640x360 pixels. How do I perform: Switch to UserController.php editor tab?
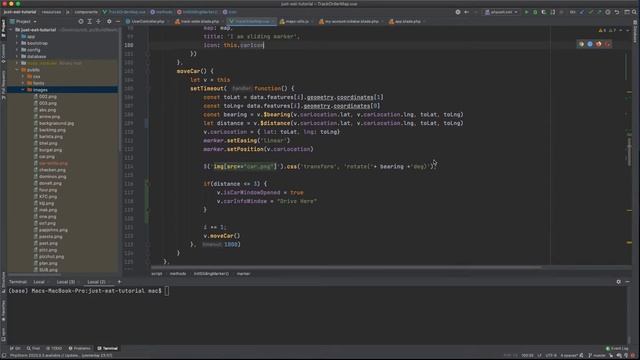click(147, 21)
